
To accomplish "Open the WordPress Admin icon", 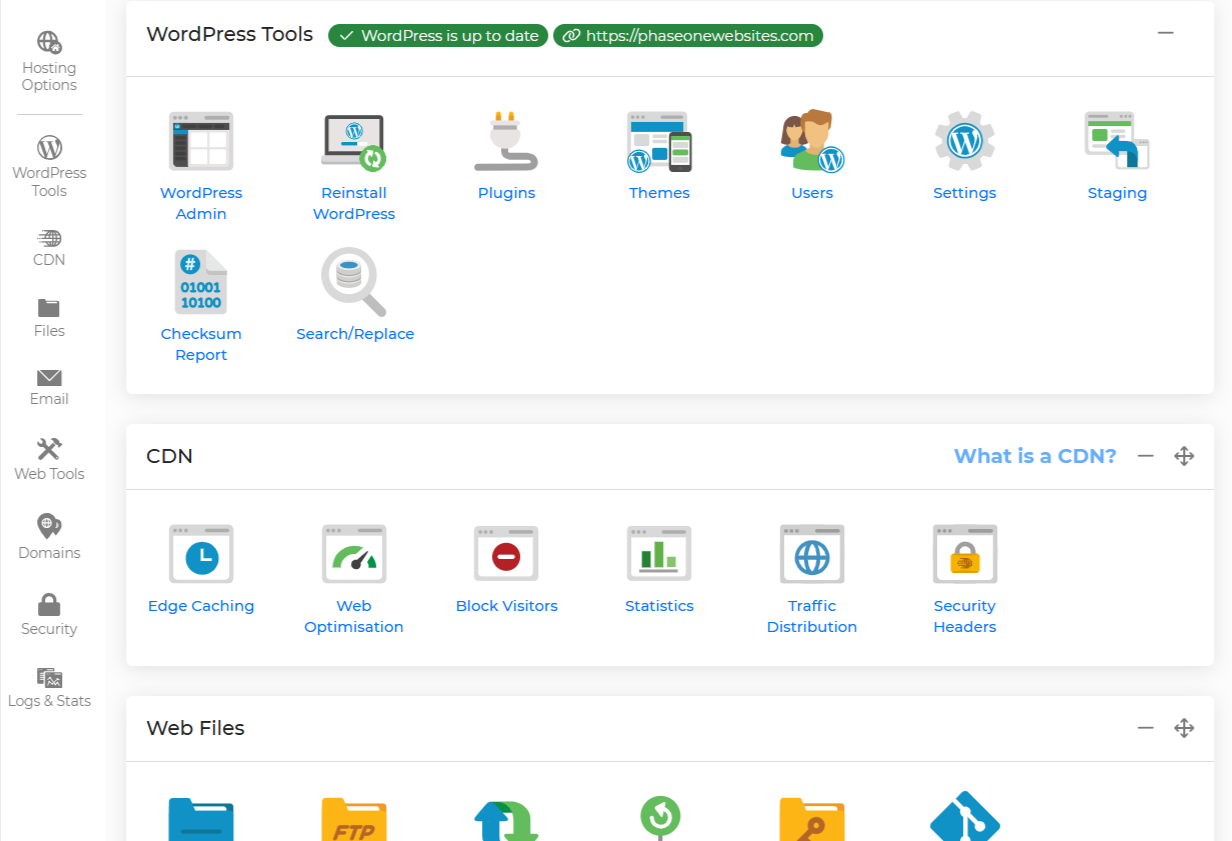I will tap(201, 142).
